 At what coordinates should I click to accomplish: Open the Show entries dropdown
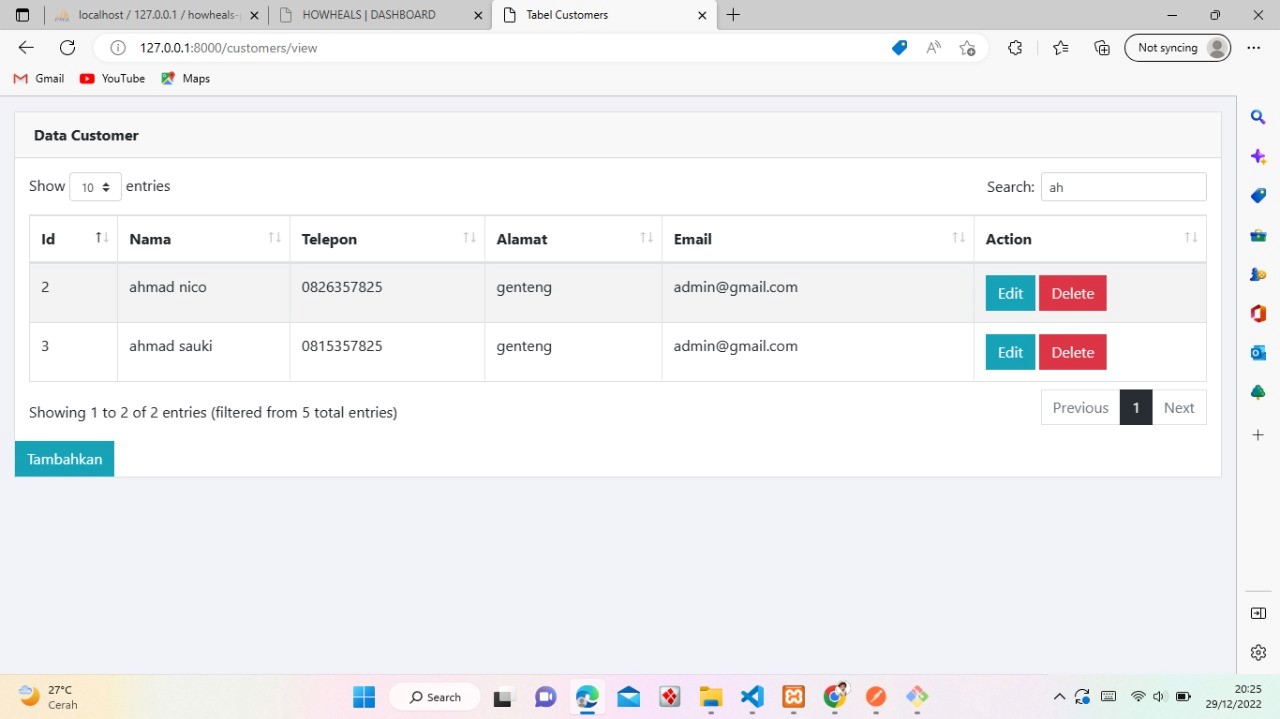(x=95, y=187)
